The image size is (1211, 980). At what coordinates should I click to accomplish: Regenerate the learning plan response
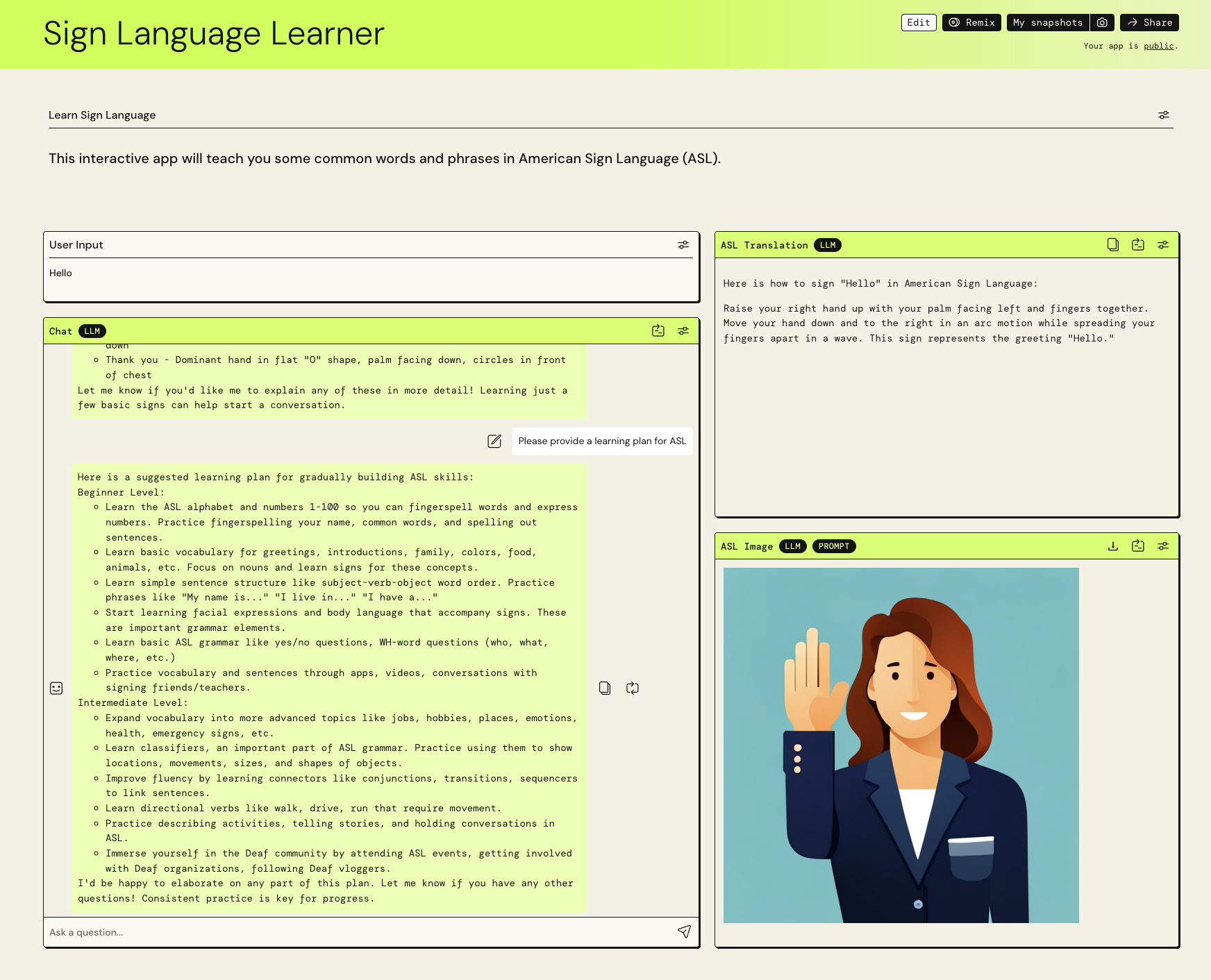[x=633, y=688]
